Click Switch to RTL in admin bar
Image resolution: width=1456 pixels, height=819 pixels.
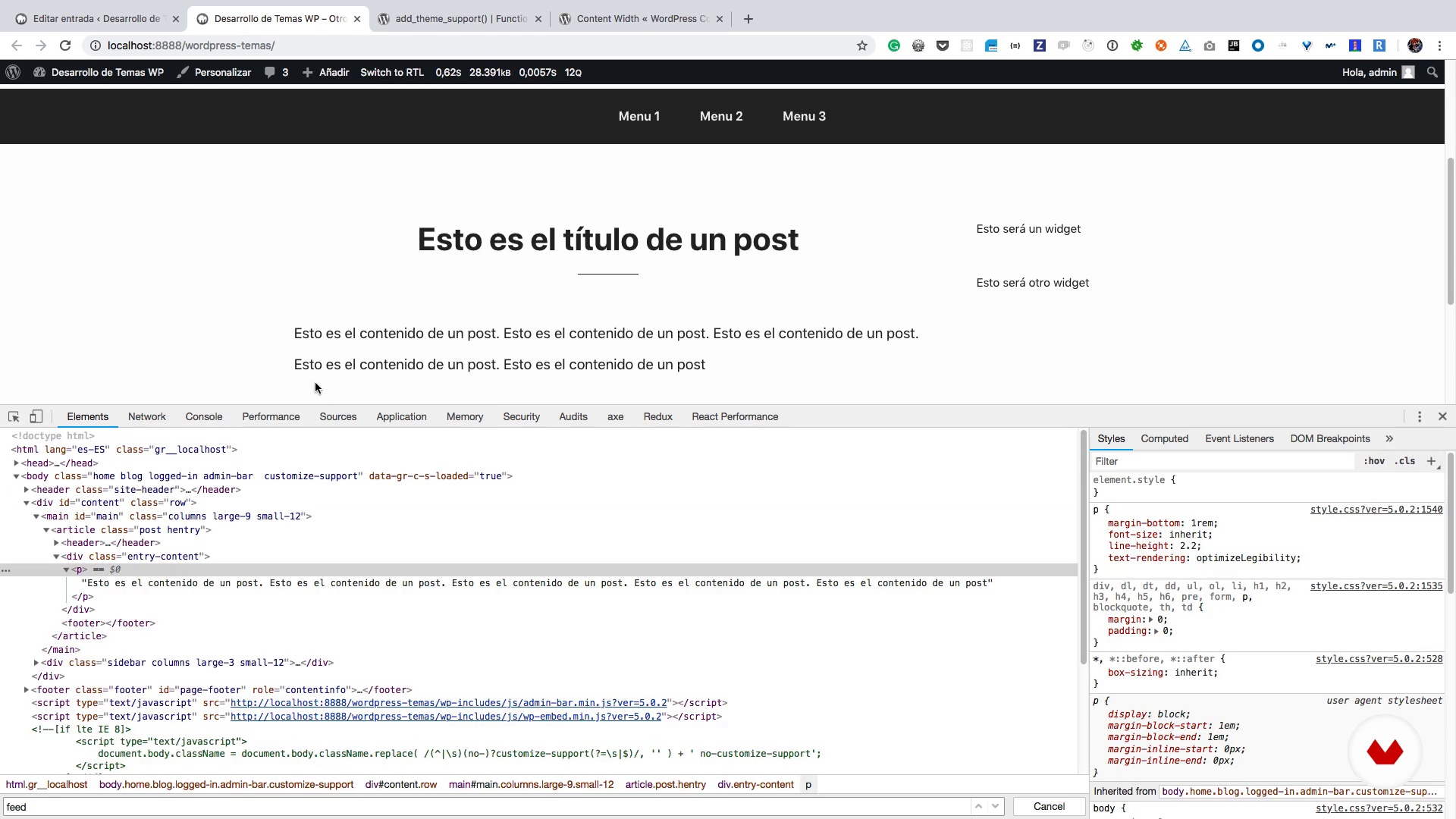[x=392, y=72]
